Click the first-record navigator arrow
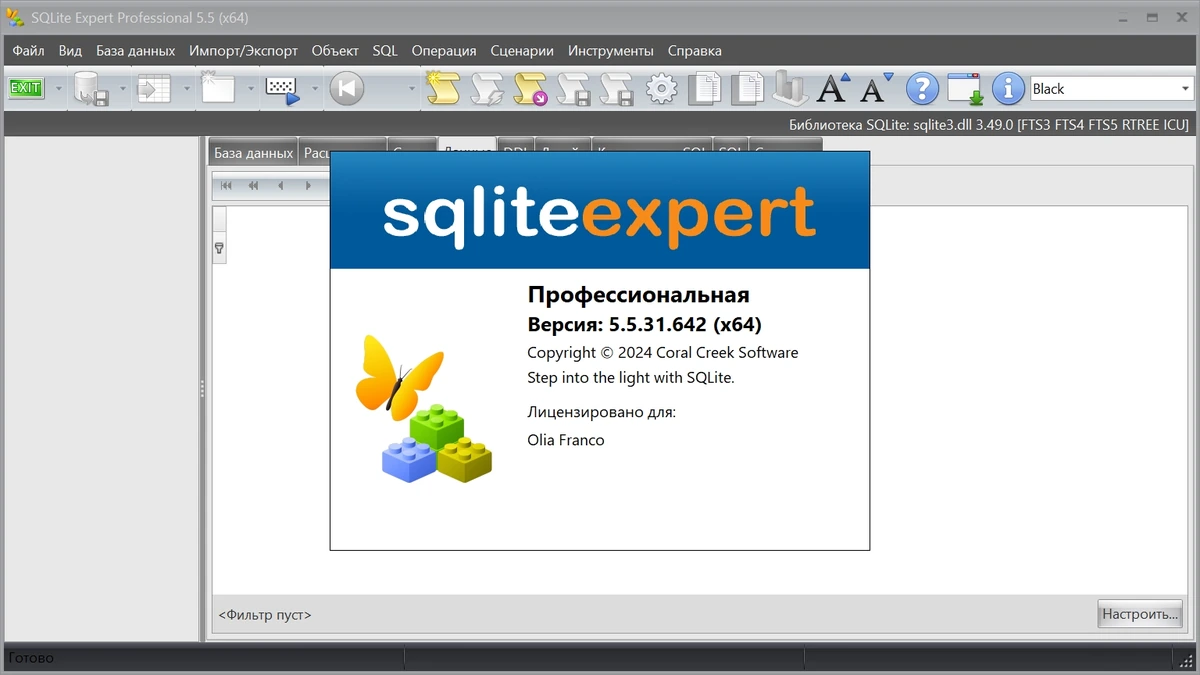 [x=226, y=185]
